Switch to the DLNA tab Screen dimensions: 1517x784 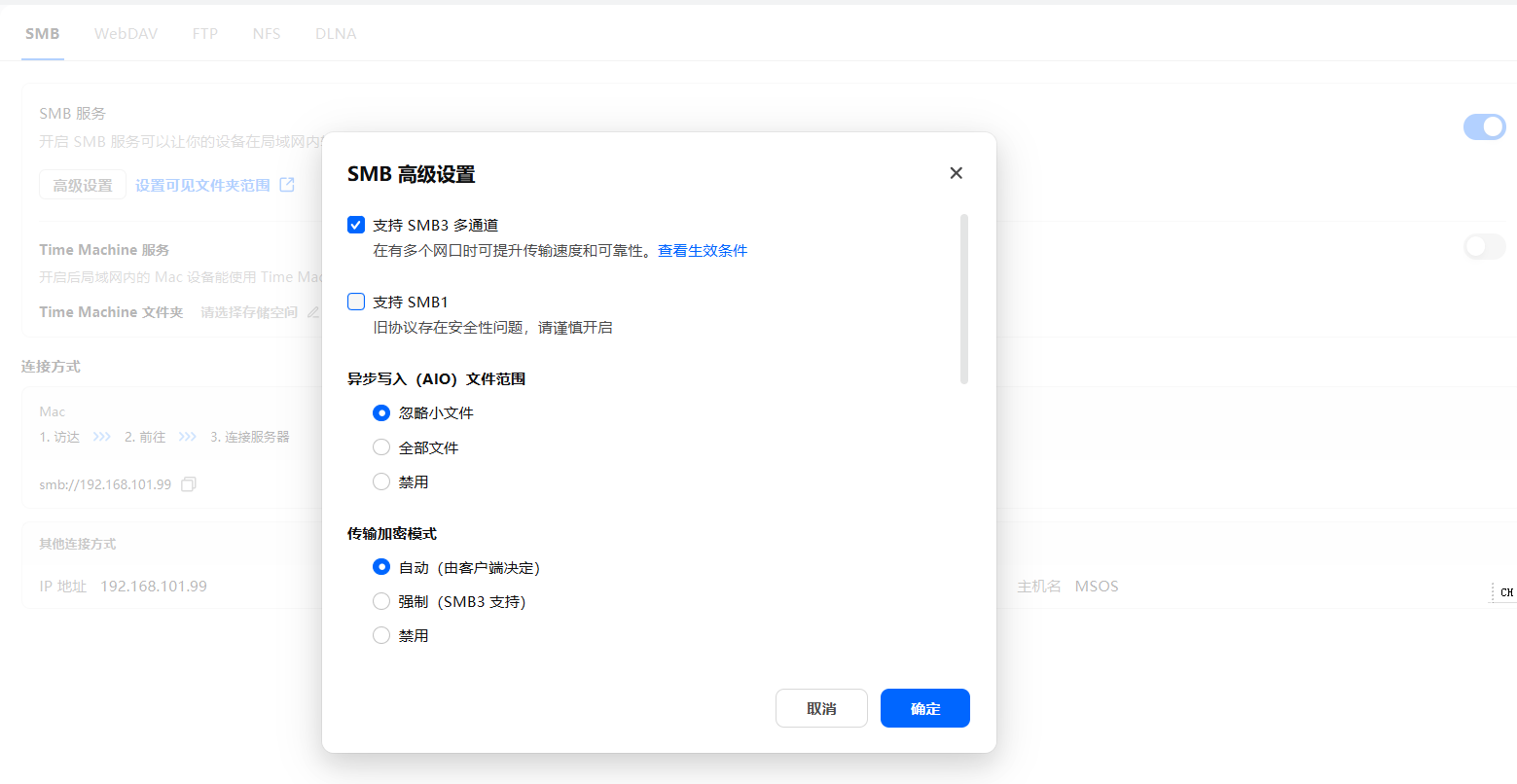pos(336,33)
